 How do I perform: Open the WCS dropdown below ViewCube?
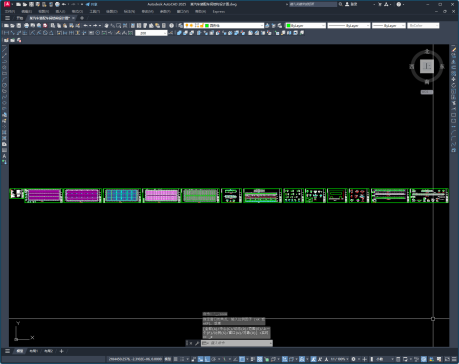[x=427, y=92]
